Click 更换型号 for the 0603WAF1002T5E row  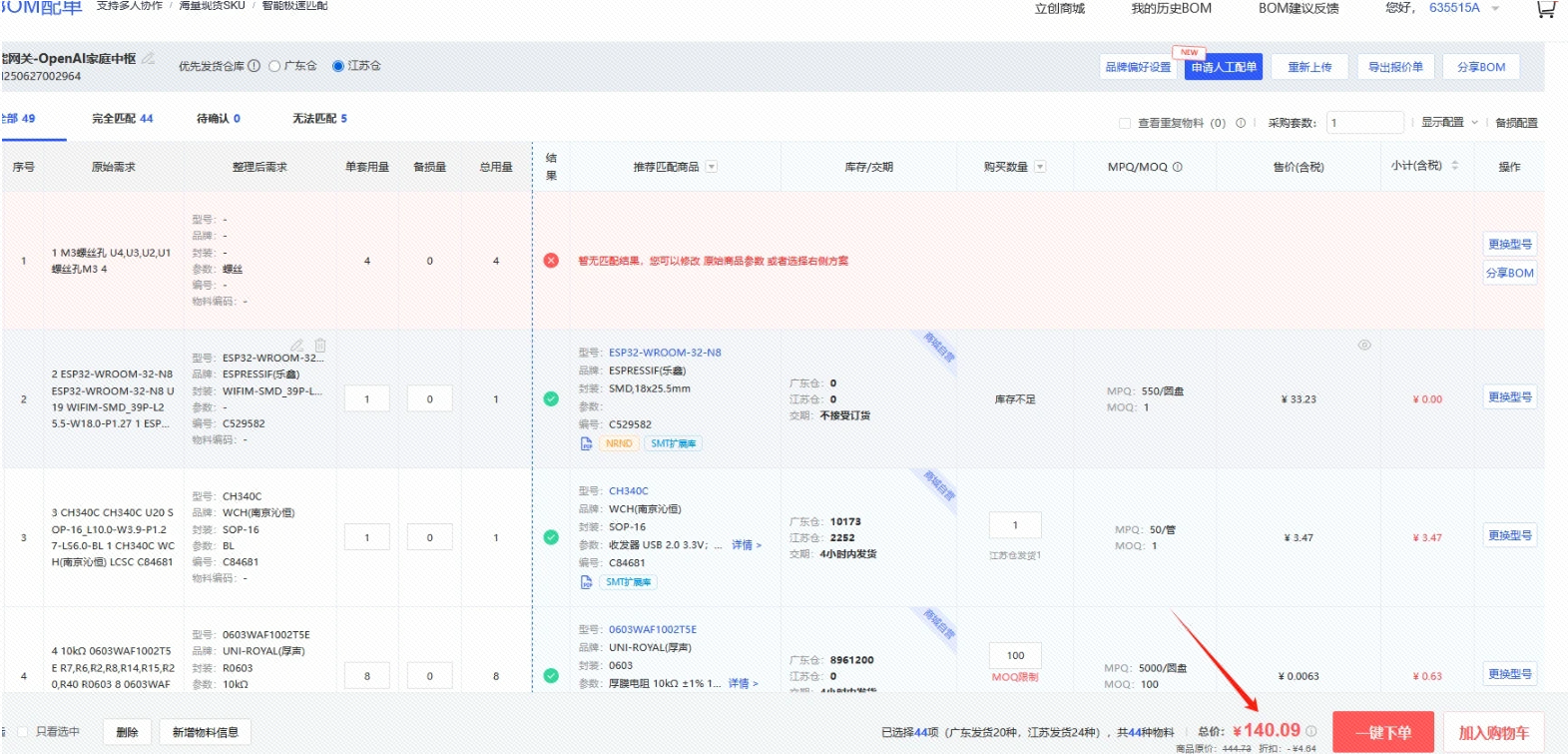pyautogui.click(x=1510, y=674)
